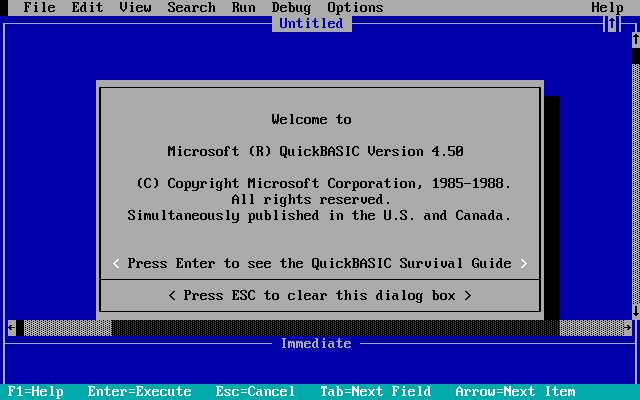Open the File menu
The image size is (640, 400).
point(39,7)
